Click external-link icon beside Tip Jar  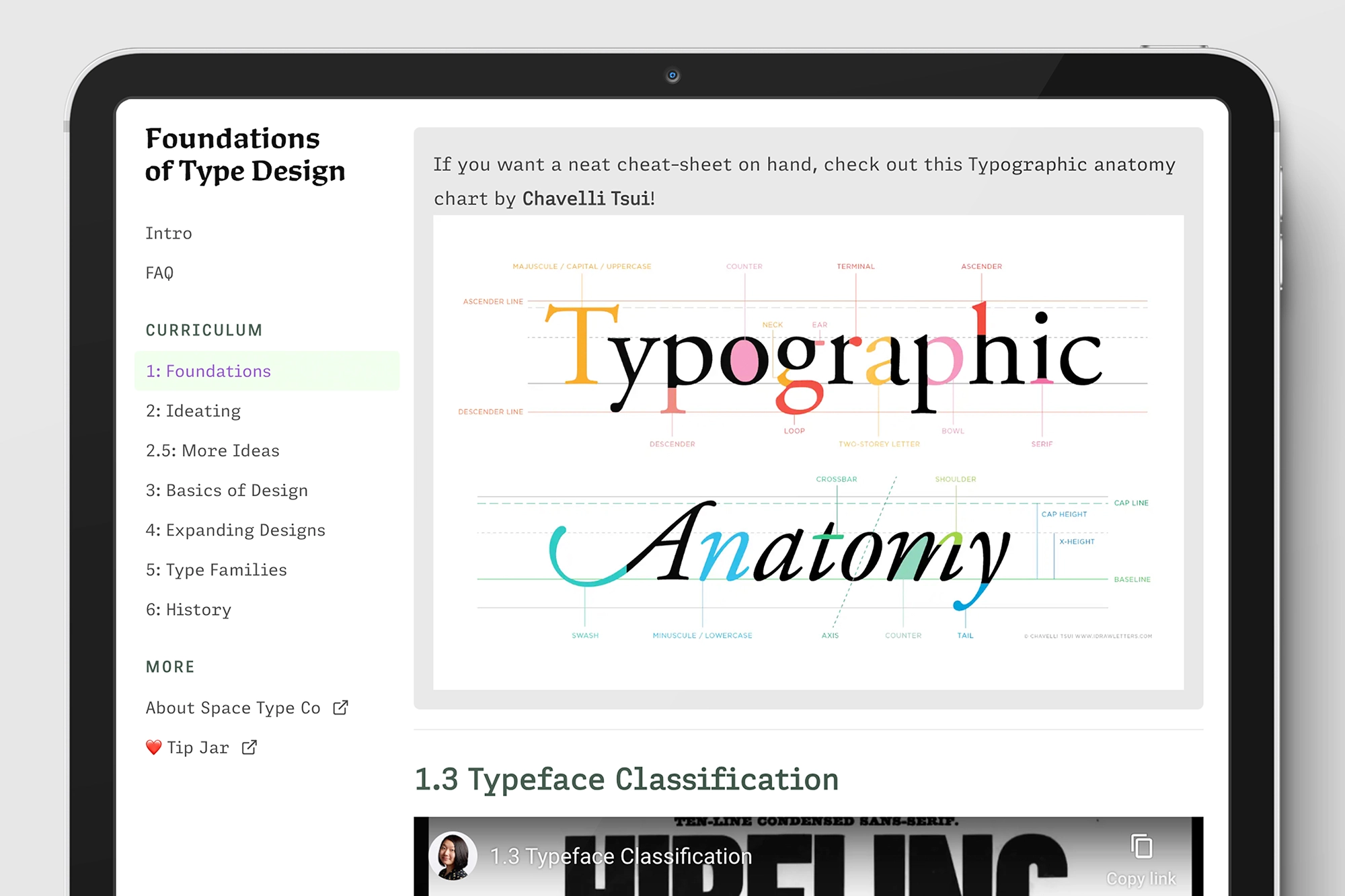[249, 747]
